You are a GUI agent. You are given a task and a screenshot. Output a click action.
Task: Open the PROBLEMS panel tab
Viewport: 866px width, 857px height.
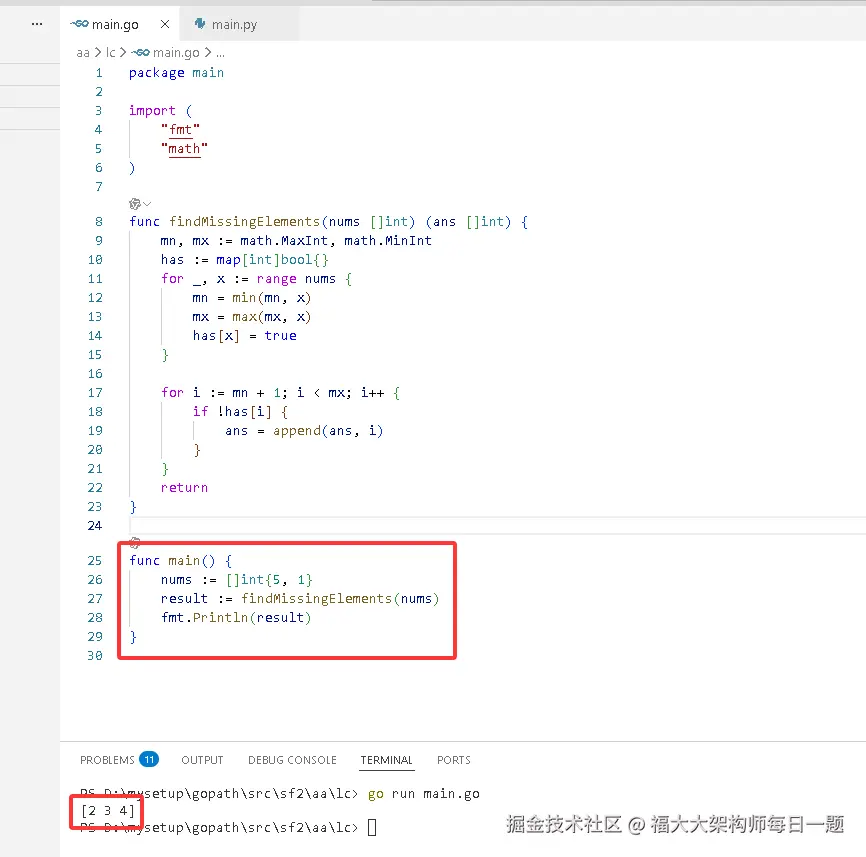[107, 760]
